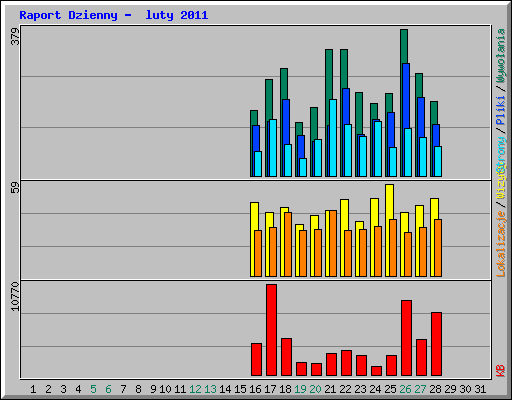Select day 10 on the axis

tap(165, 389)
